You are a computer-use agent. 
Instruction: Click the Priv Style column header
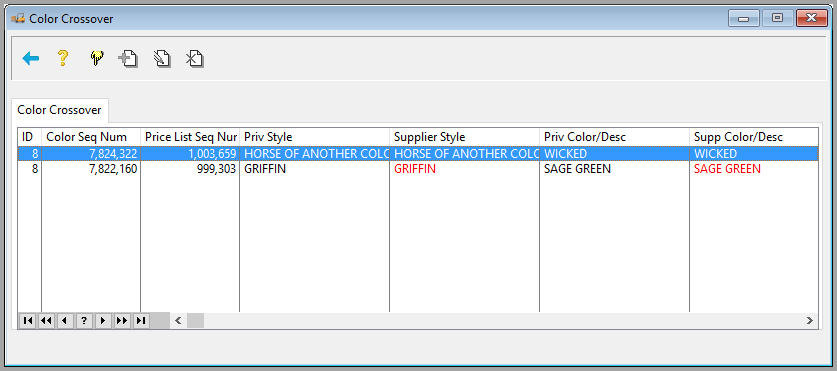point(314,137)
